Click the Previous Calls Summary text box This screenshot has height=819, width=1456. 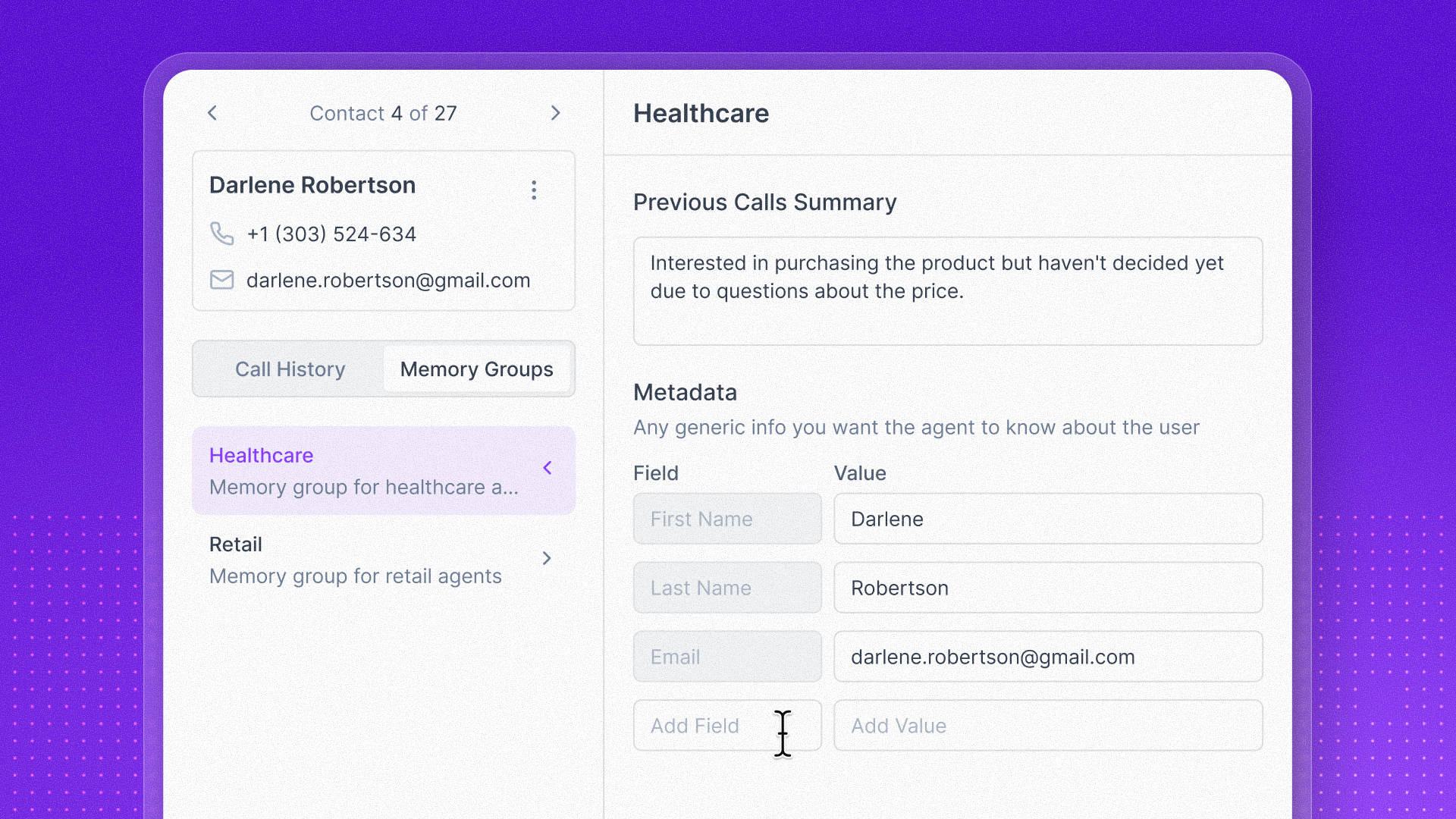point(947,291)
